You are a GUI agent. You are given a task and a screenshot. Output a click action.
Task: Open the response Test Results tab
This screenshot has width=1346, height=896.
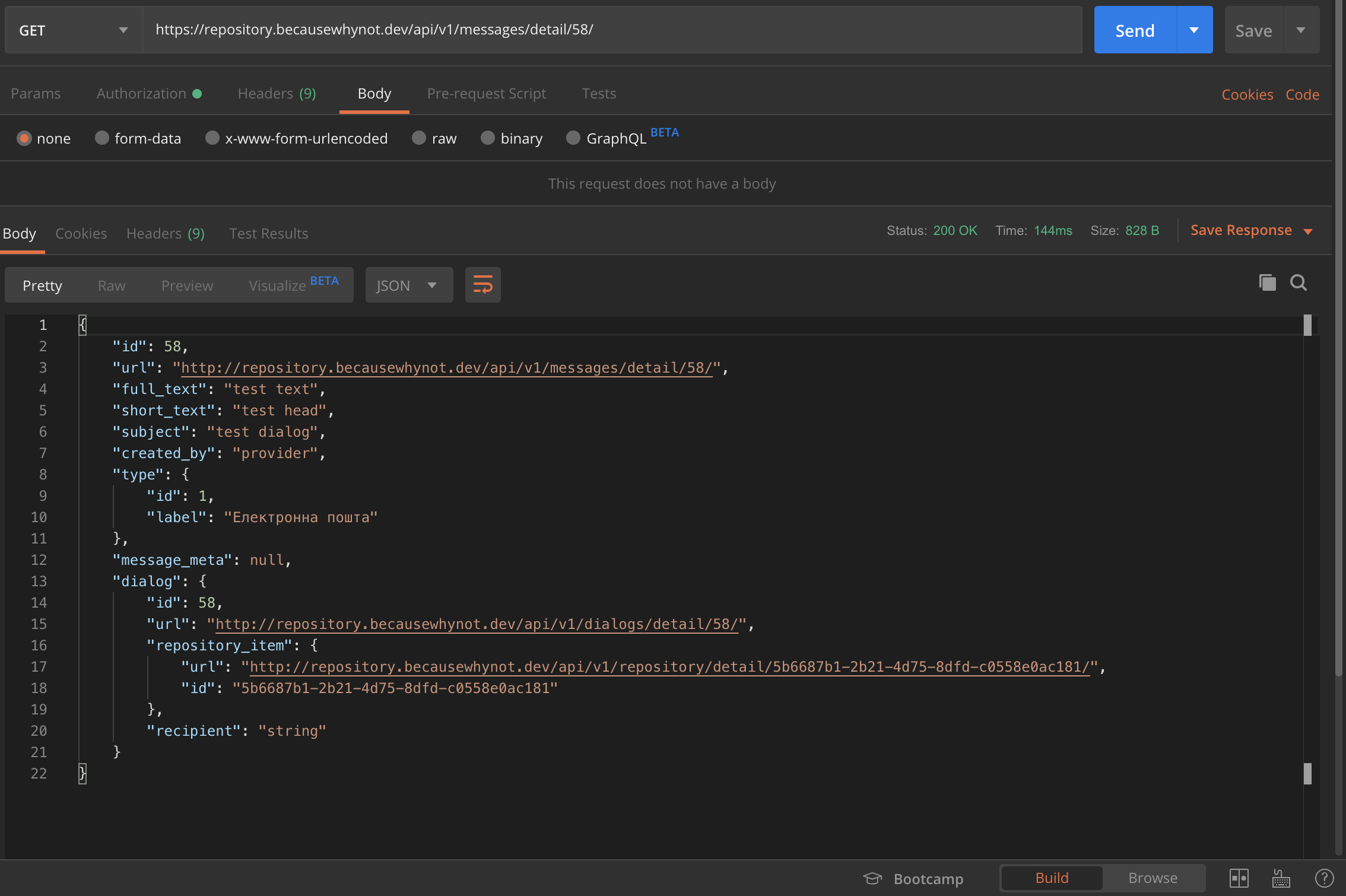tap(269, 234)
